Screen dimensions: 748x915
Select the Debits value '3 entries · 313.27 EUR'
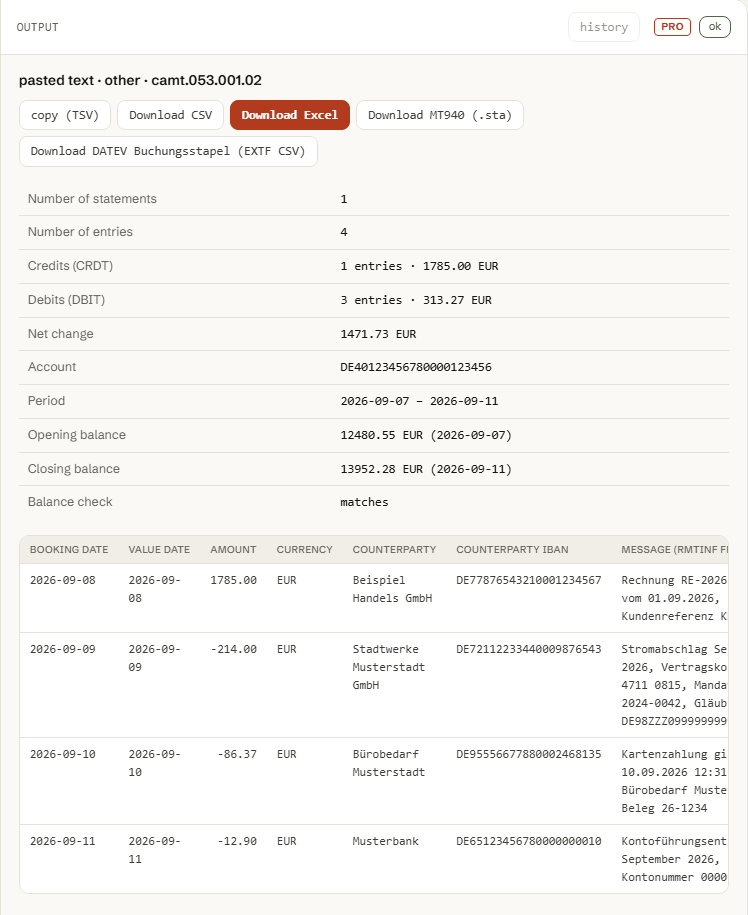415,300
